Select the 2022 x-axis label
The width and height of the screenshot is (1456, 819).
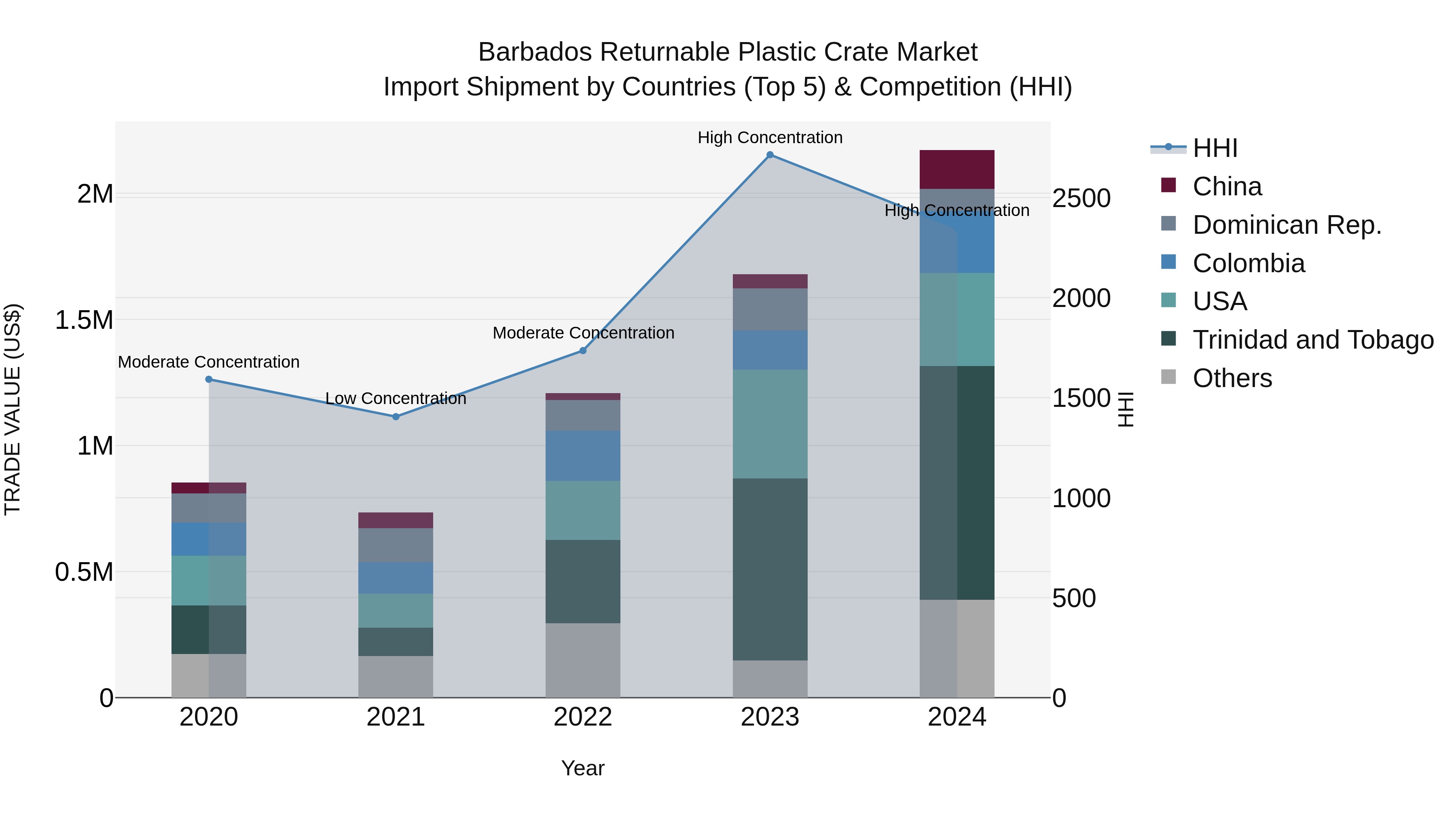click(x=583, y=717)
